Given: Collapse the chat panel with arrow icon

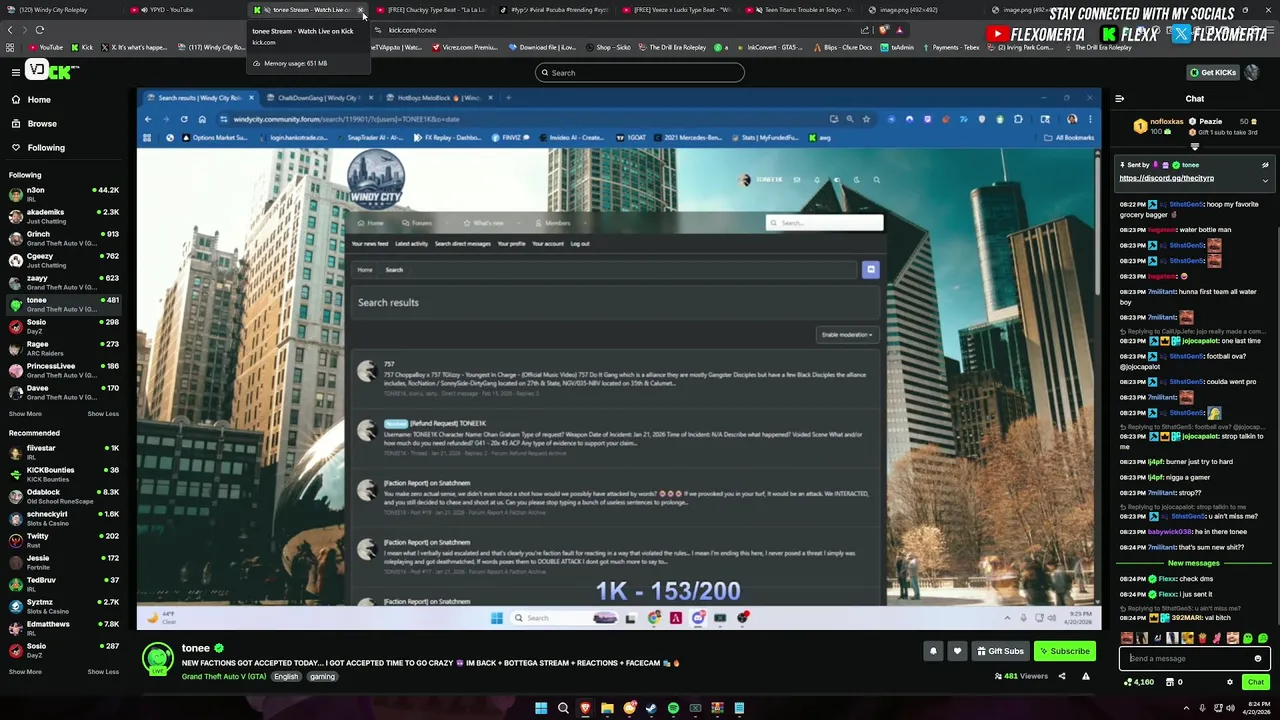Looking at the screenshot, I should 1120,99.
